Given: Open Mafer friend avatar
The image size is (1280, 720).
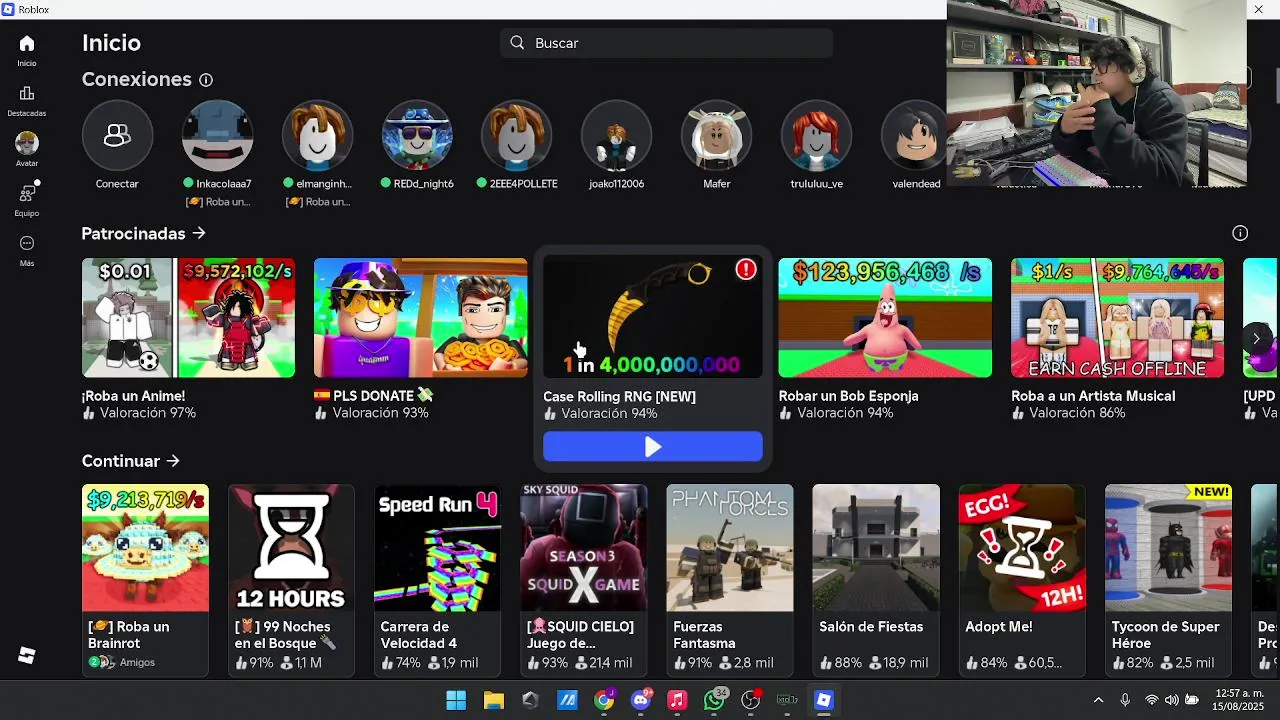Looking at the screenshot, I should (x=717, y=135).
